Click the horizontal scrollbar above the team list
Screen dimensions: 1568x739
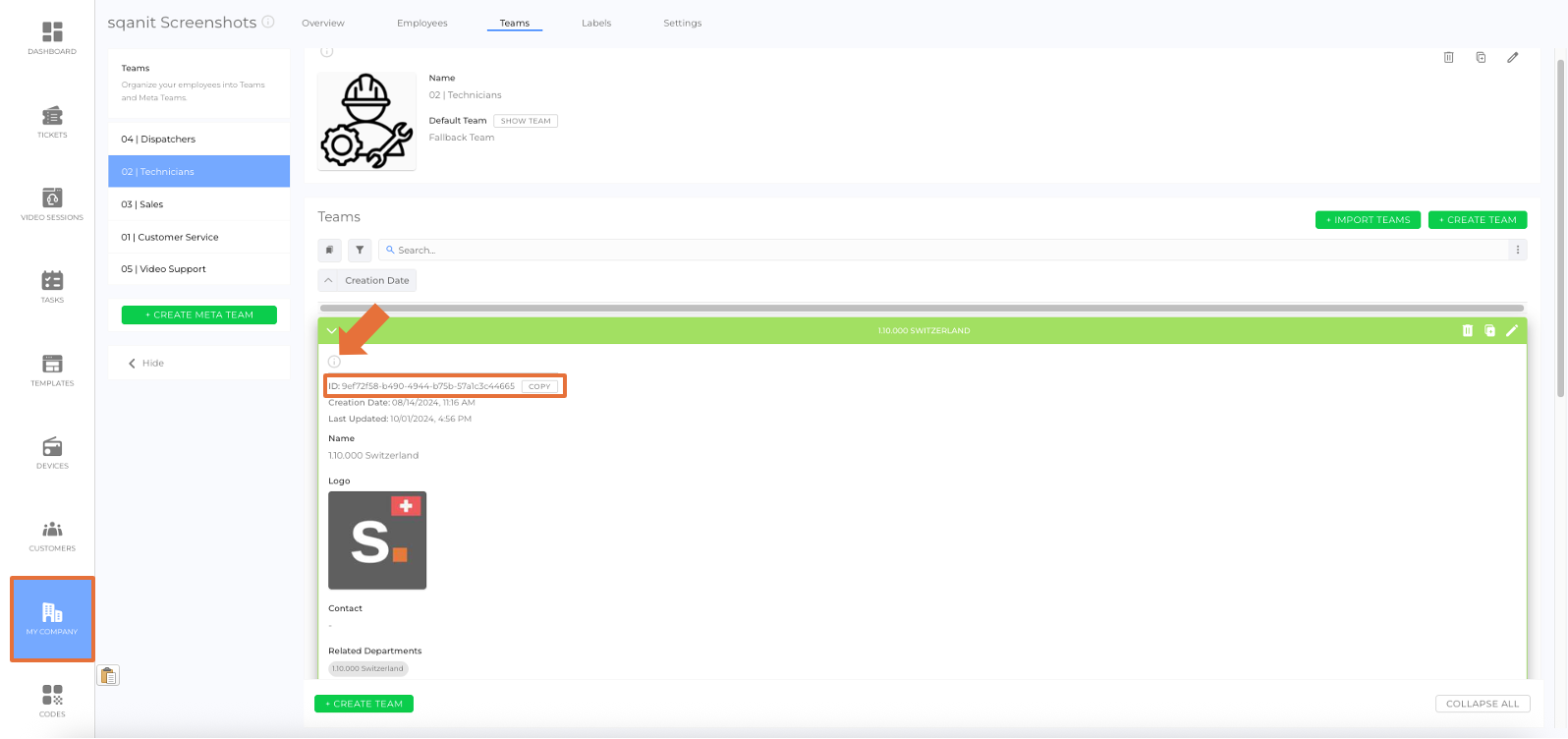click(922, 309)
